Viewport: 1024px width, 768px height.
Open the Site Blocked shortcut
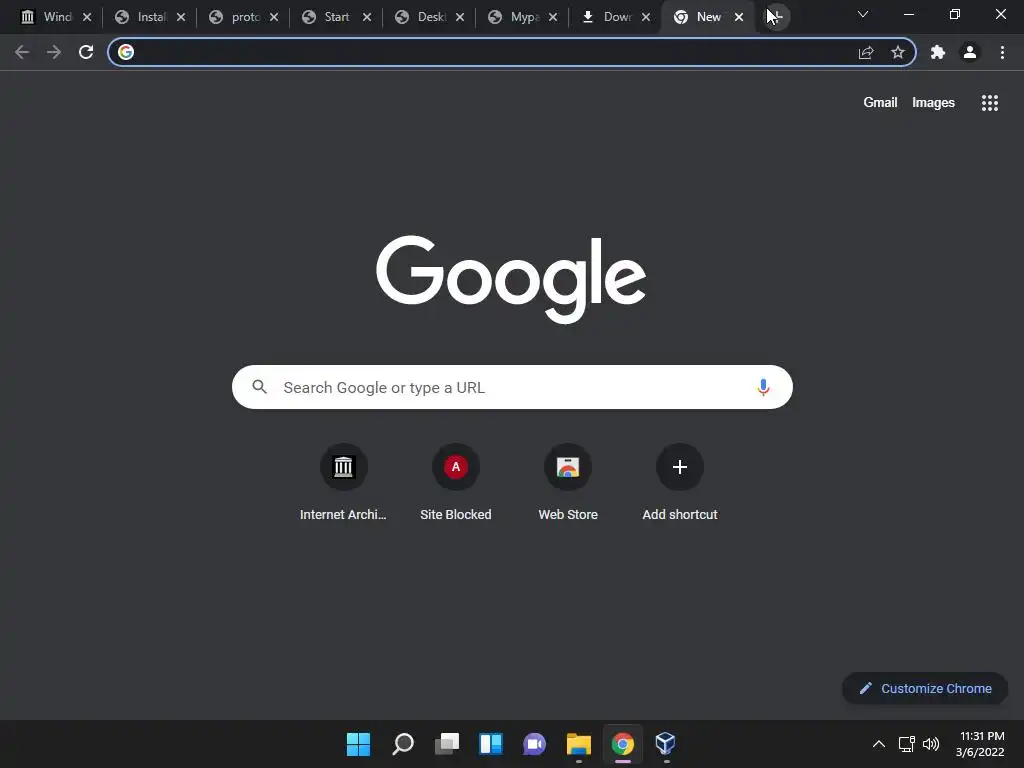456,482
